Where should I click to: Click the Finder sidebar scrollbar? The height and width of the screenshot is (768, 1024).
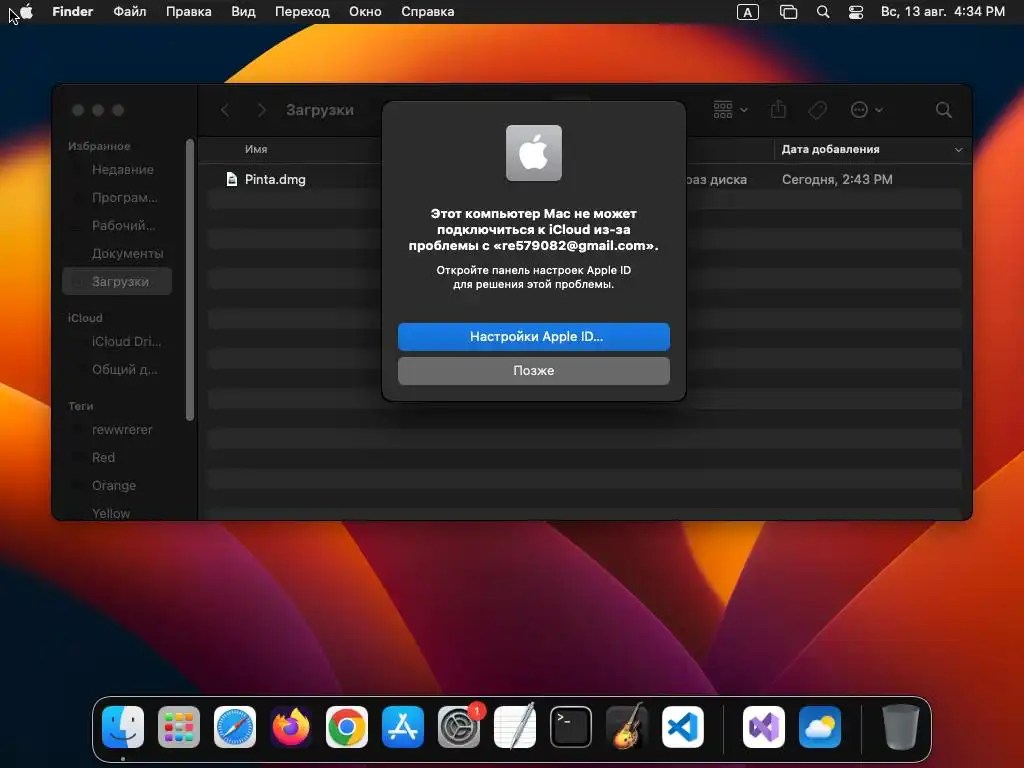(x=190, y=280)
